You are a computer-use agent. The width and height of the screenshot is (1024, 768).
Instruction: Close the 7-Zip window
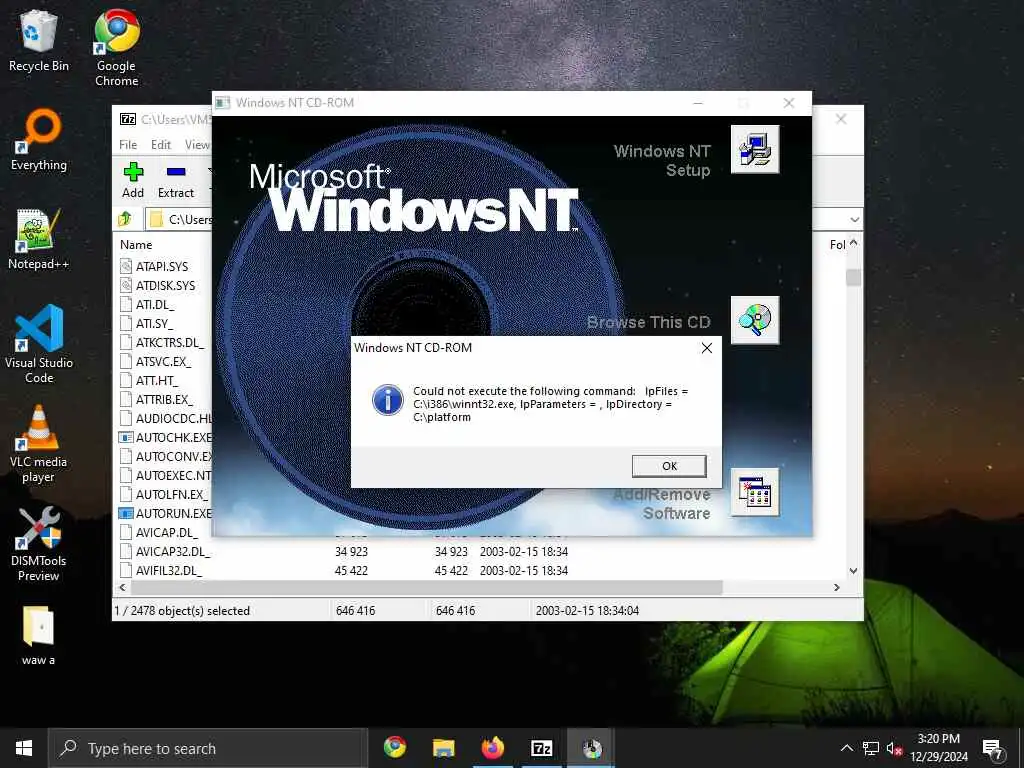[x=841, y=119]
